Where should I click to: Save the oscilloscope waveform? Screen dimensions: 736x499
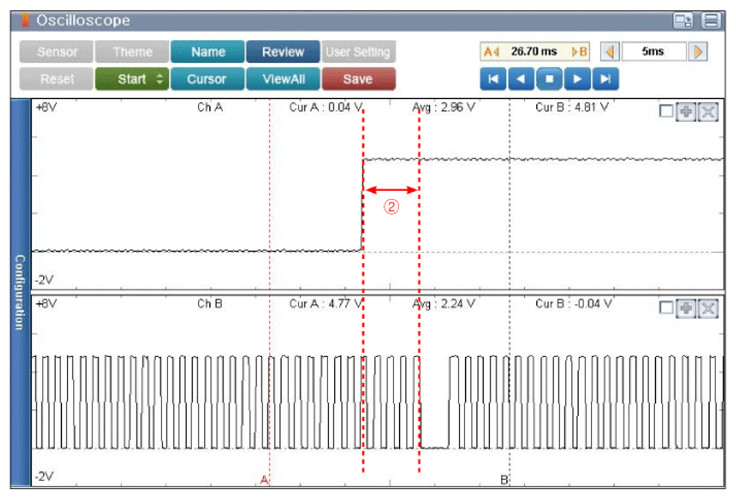pos(358,79)
